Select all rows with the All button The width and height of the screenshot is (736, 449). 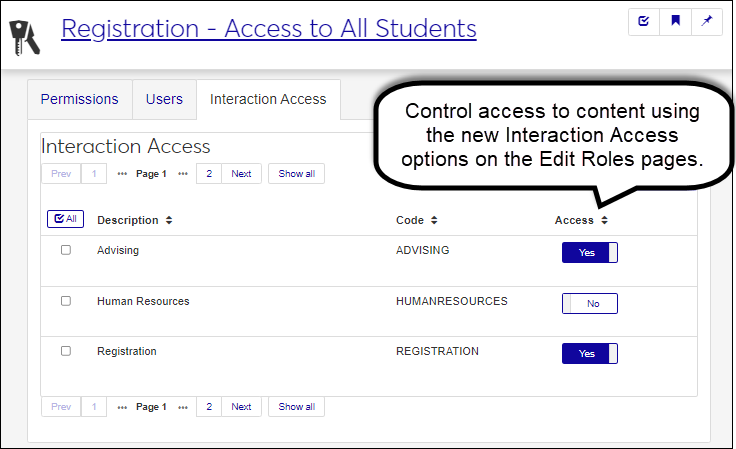pos(66,219)
